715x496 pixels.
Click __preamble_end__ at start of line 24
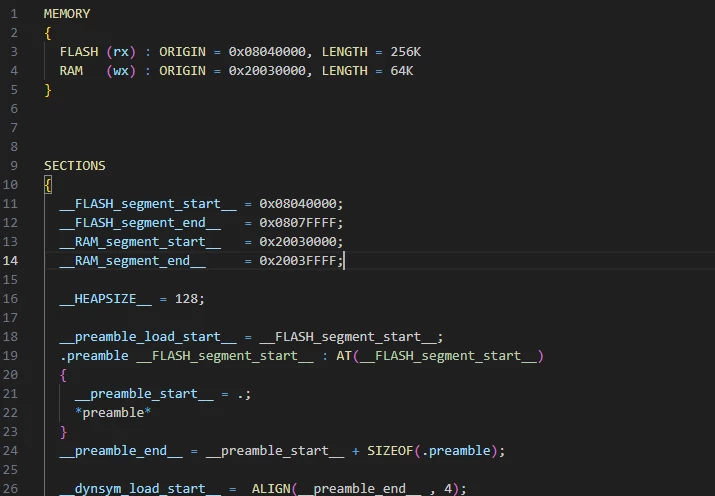pos(121,450)
